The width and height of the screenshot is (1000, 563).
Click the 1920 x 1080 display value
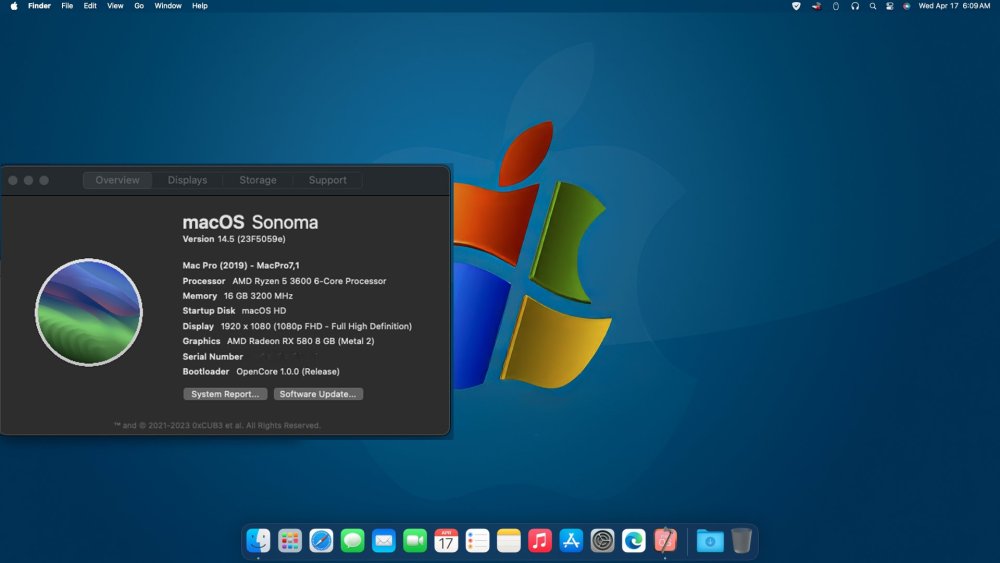tap(316, 326)
